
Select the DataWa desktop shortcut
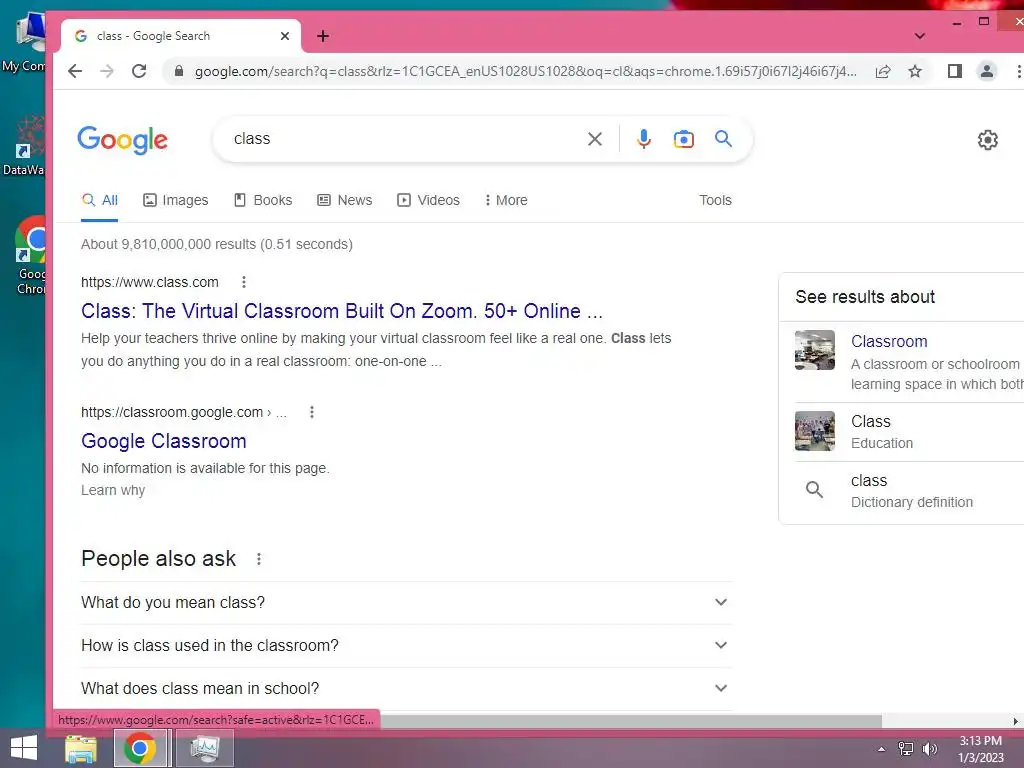[26, 145]
